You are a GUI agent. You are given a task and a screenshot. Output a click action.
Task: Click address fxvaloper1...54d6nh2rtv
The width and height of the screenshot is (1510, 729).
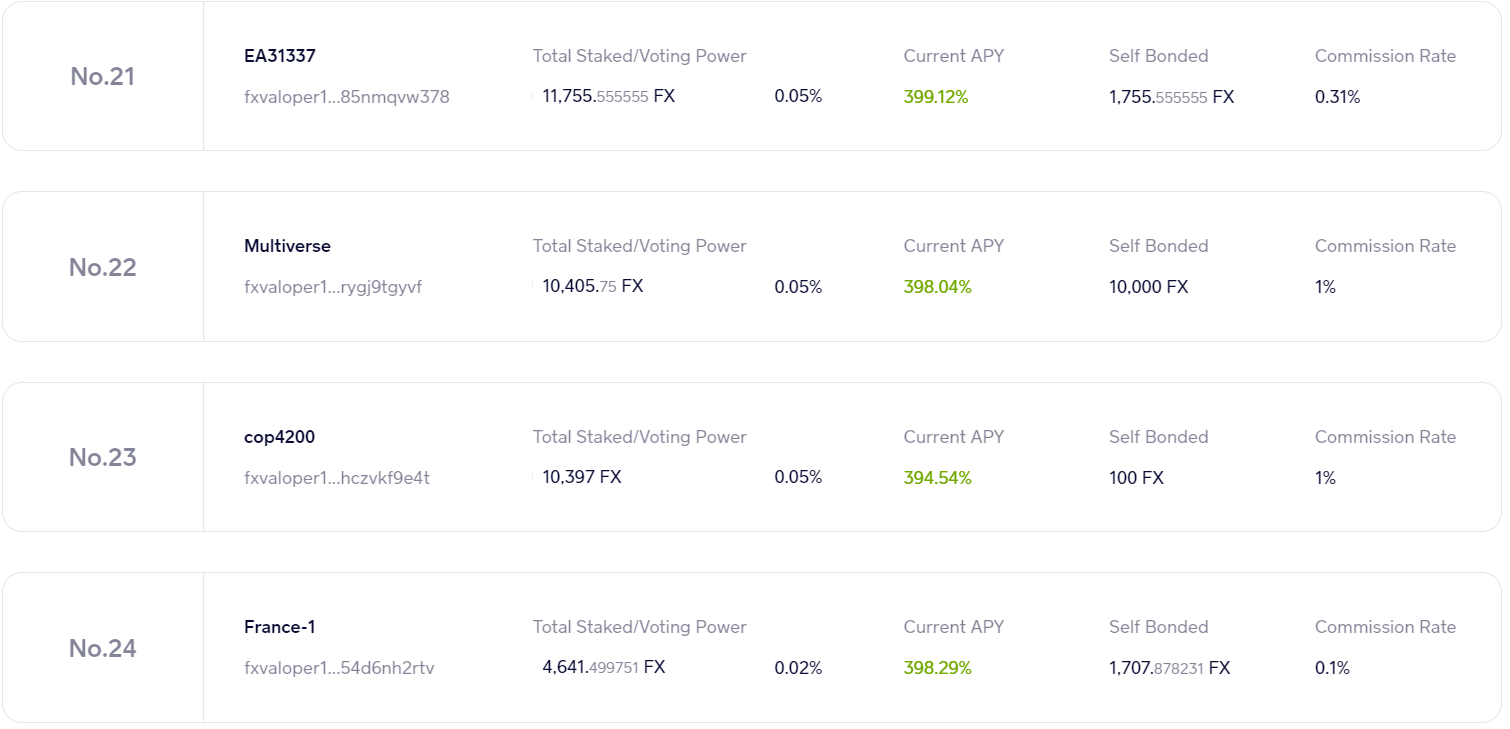click(339, 668)
